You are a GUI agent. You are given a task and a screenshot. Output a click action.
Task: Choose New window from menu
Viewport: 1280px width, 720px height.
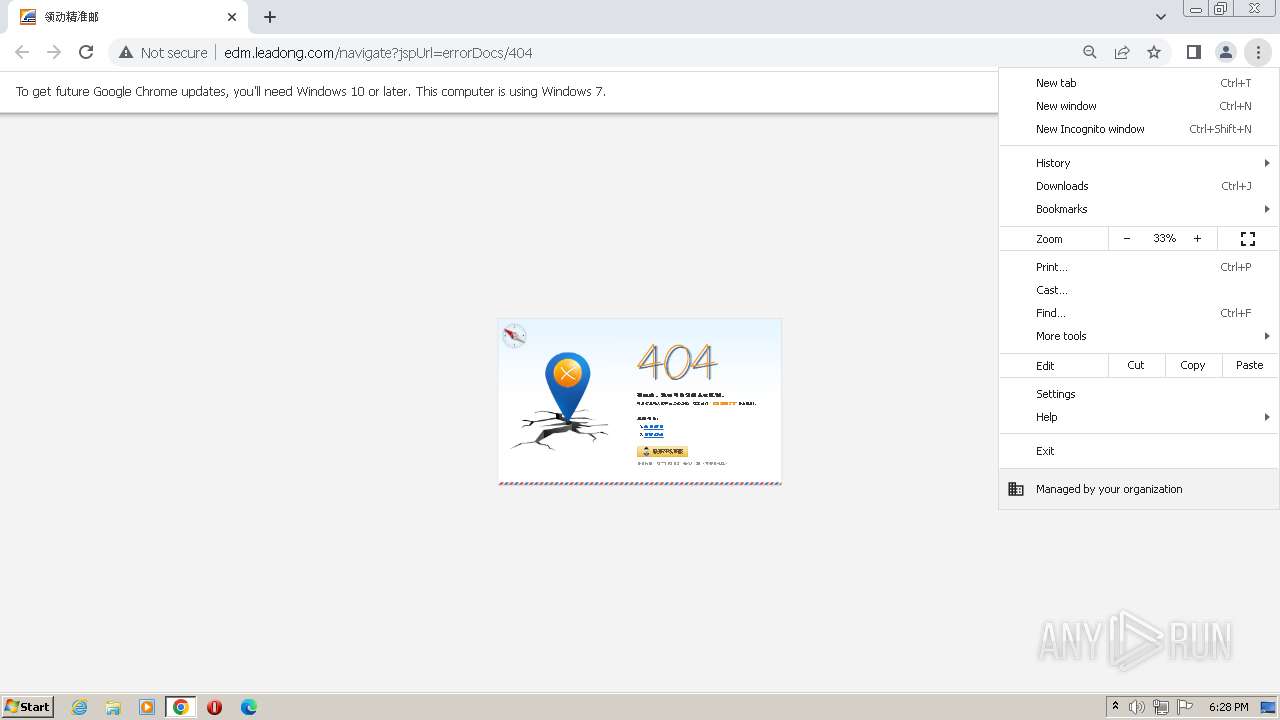[x=1139, y=106]
